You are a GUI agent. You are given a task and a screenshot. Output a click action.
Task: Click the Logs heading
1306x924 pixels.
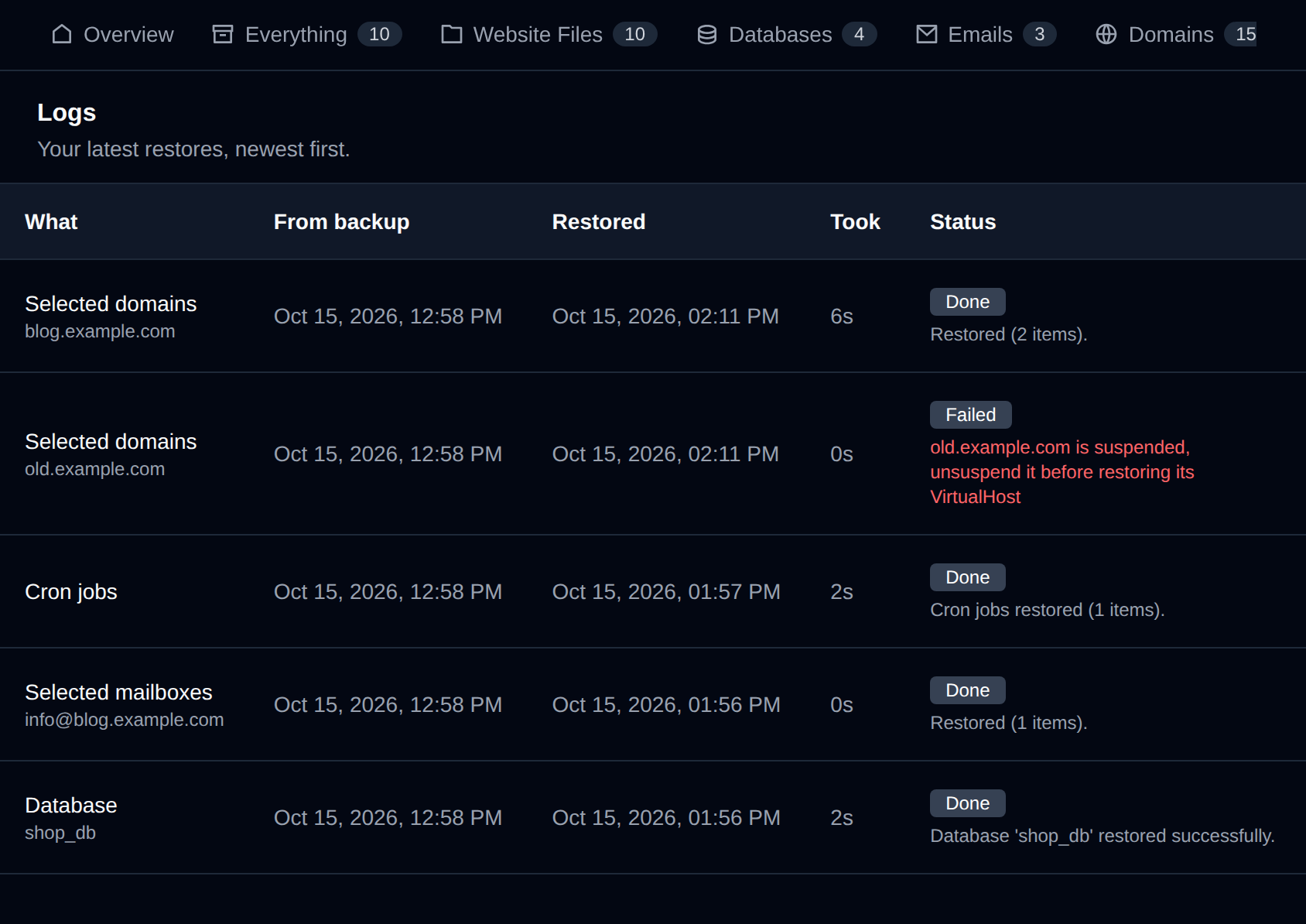click(67, 113)
